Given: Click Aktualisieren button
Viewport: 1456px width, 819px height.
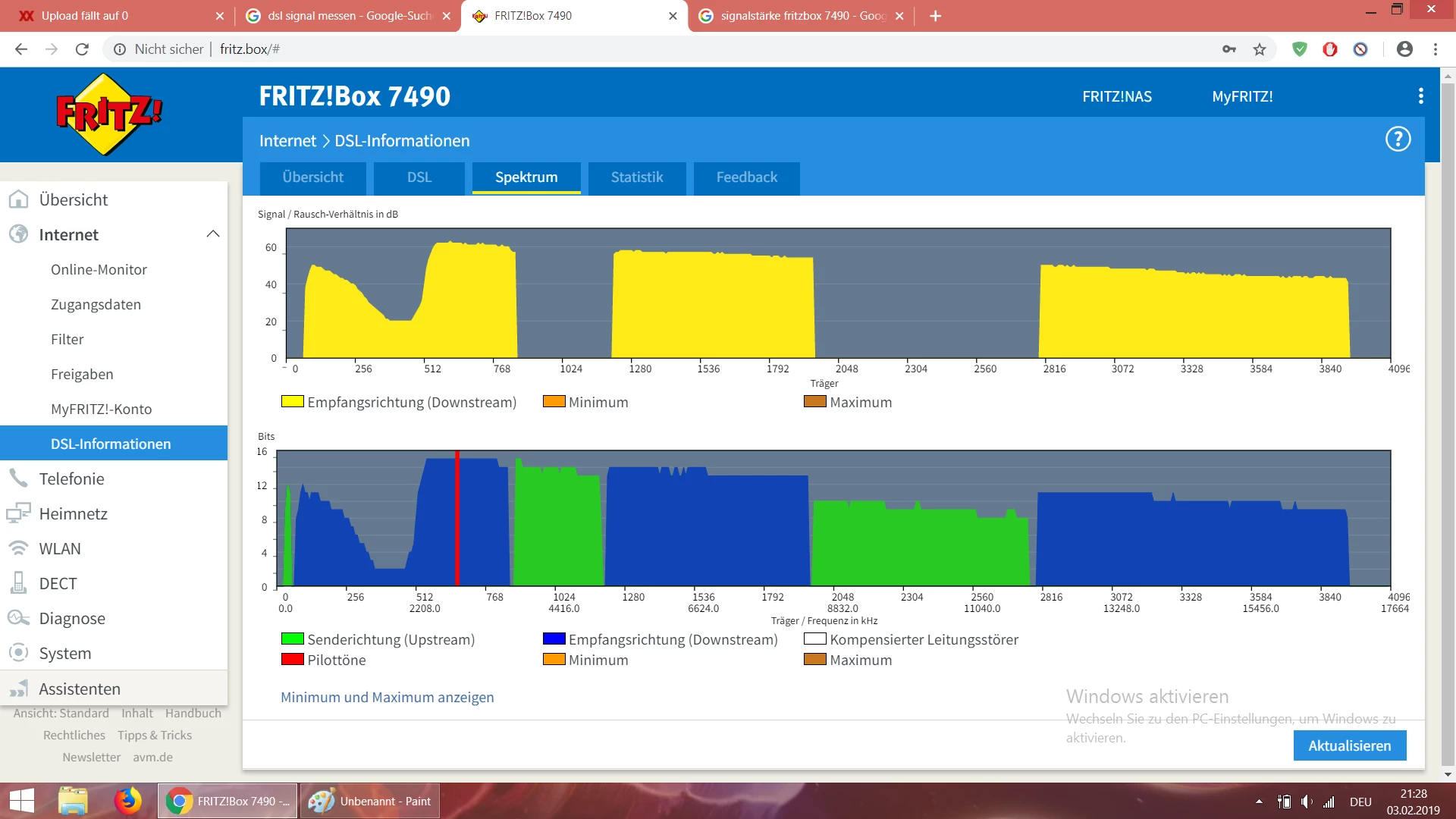Looking at the screenshot, I should pos(1349,746).
